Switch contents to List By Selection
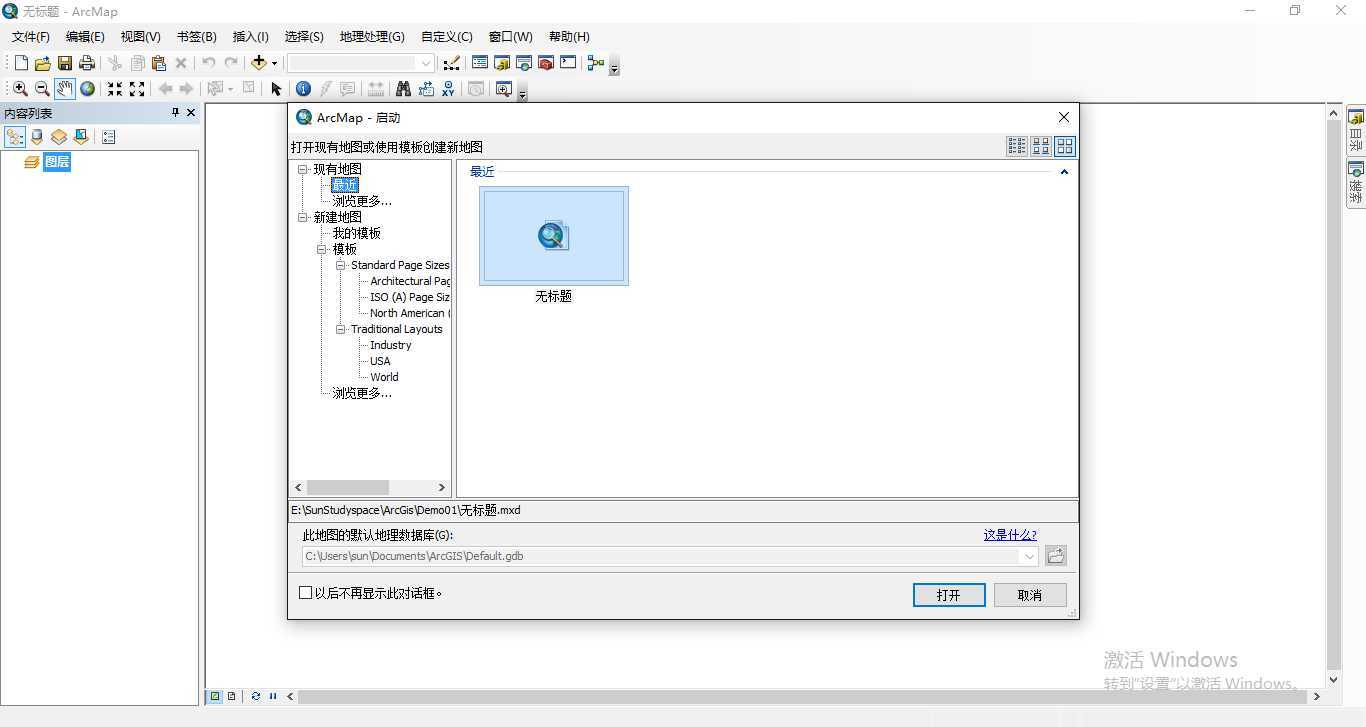Image resolution: width=1366 pixels, height=727 pixels. coord(81,137)
